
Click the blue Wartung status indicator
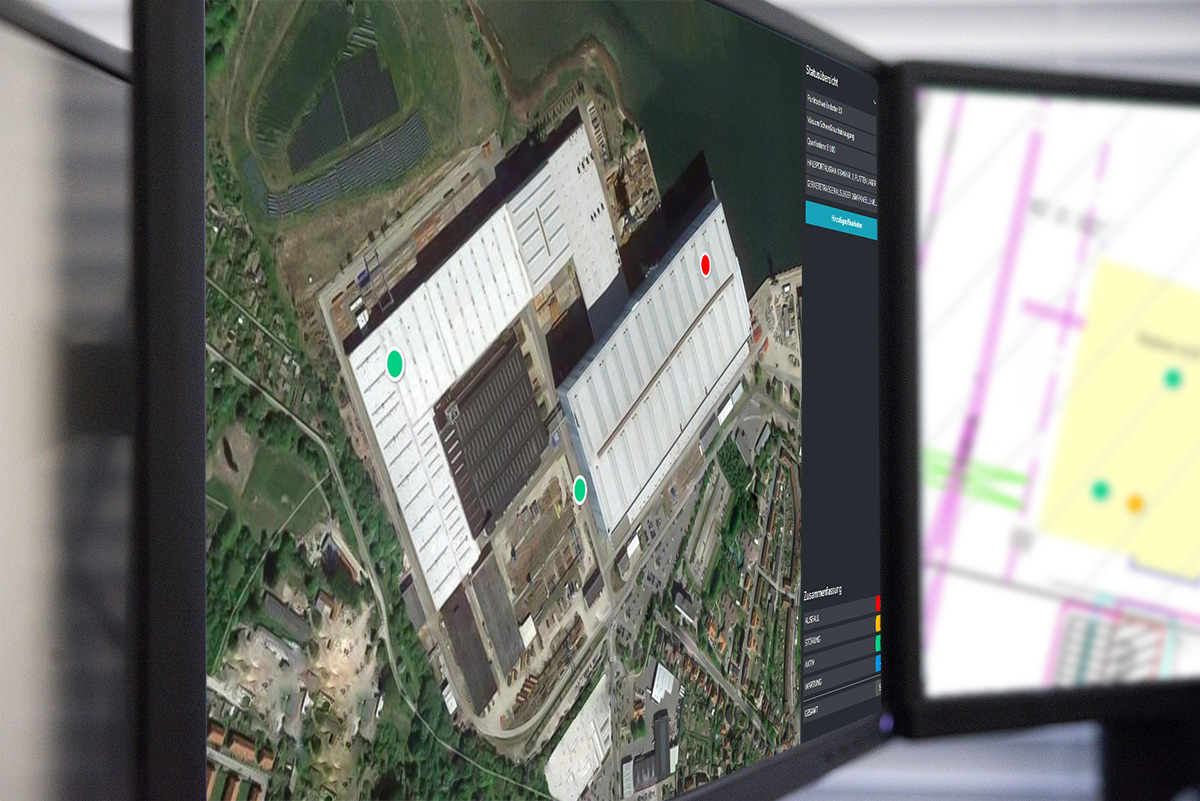click(878, 664)
